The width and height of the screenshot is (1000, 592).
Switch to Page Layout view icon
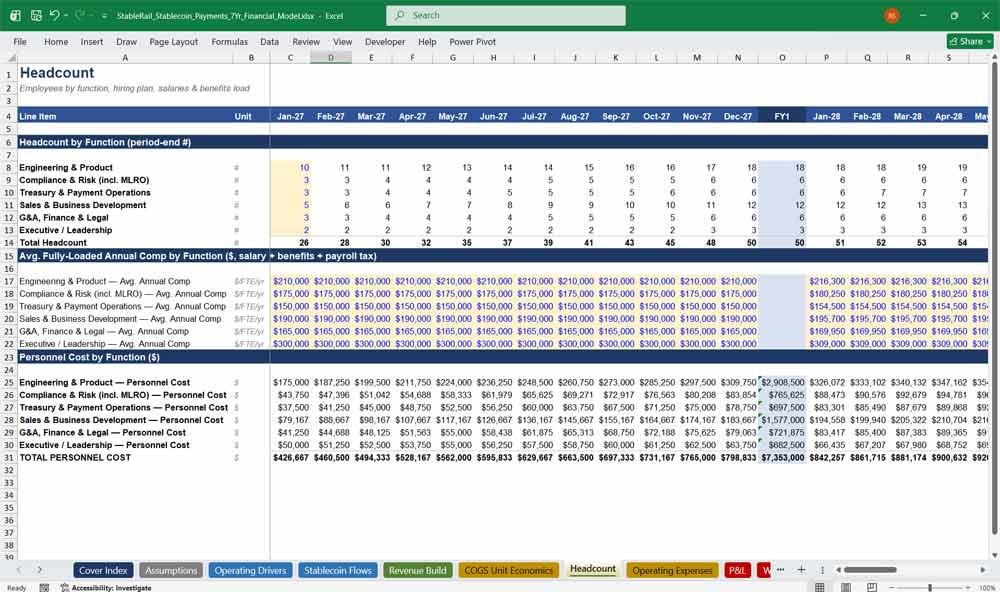pos(845,587)
